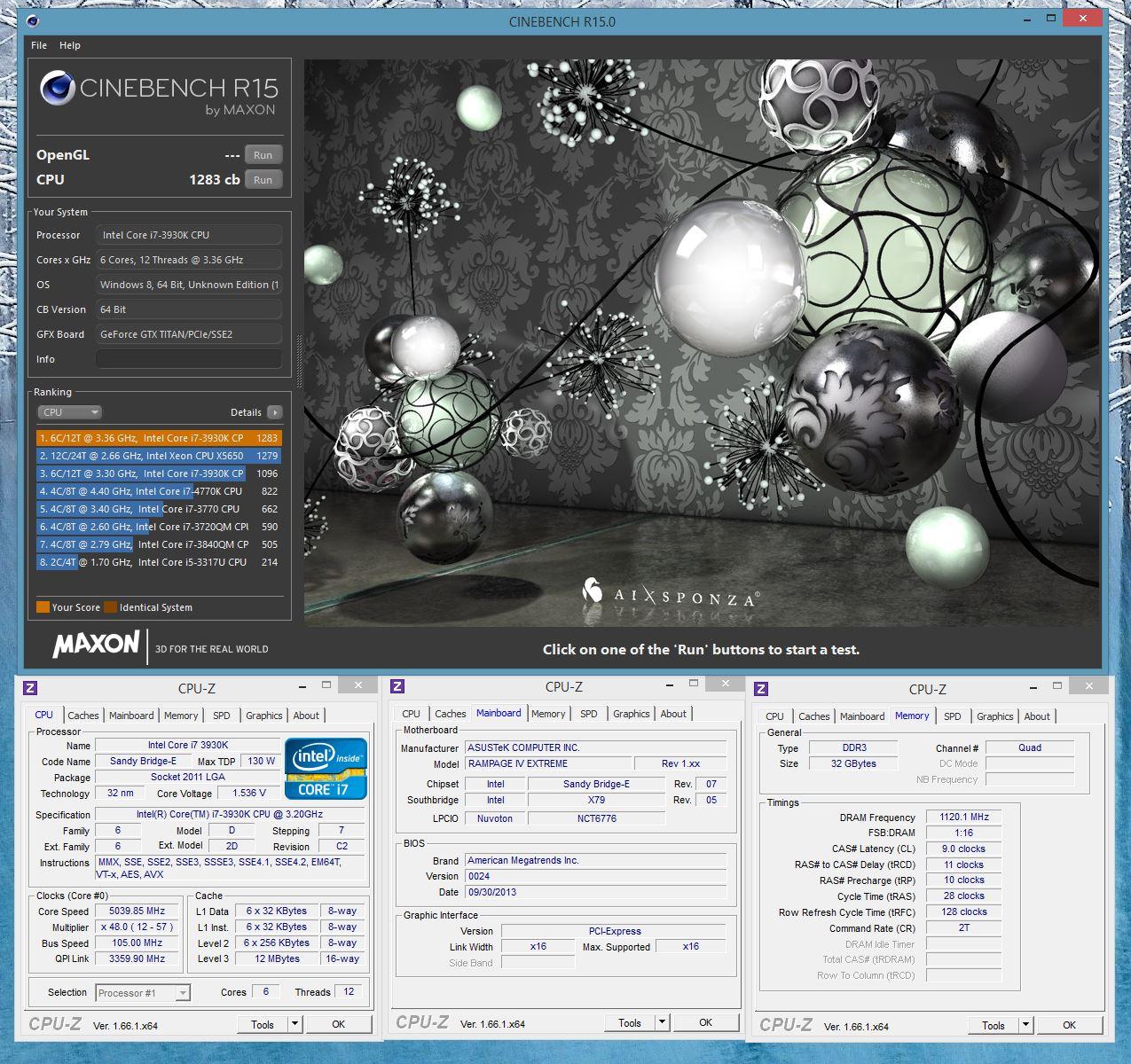Viewport: 1131px width, 1064px height.
Task: Click the Z icon of the CPU tab CPU-Z window
Action: click(x=30, y=688)
